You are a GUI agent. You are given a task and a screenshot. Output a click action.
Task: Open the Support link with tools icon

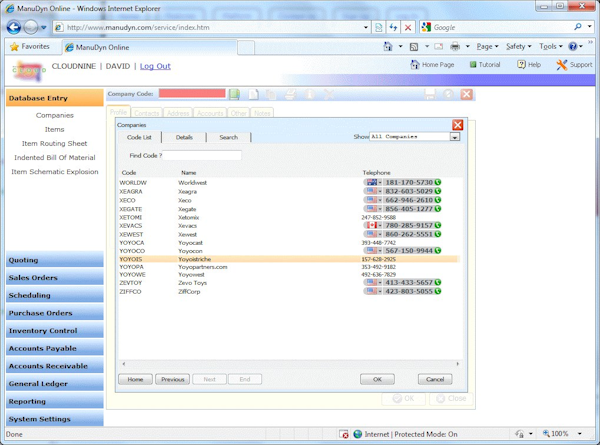[x=574, y=65]
